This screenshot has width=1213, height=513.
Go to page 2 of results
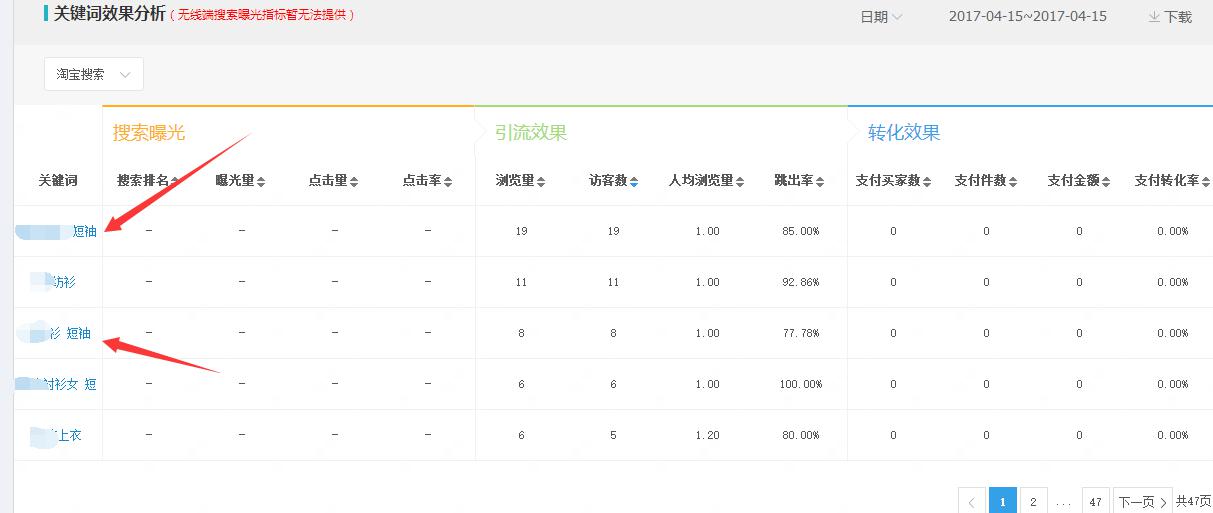[x=1033, y=501]
